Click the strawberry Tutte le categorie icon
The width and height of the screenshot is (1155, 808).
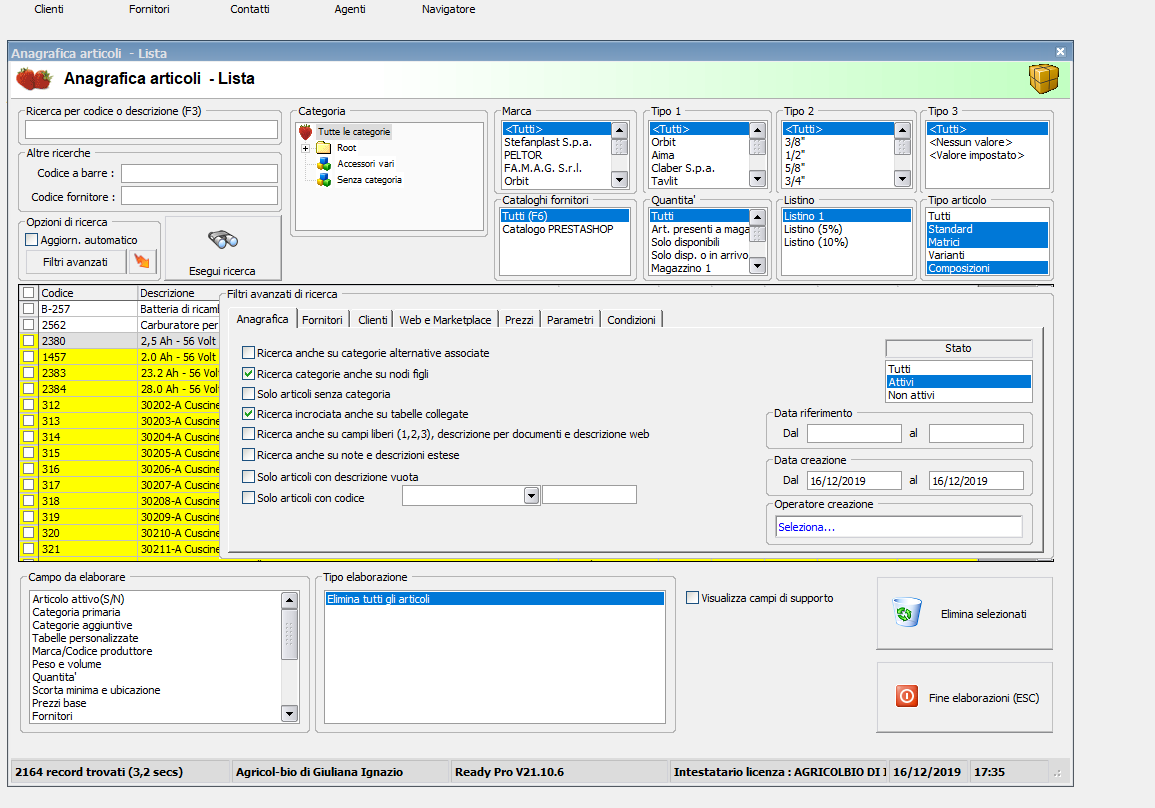(x=306, y=131)
